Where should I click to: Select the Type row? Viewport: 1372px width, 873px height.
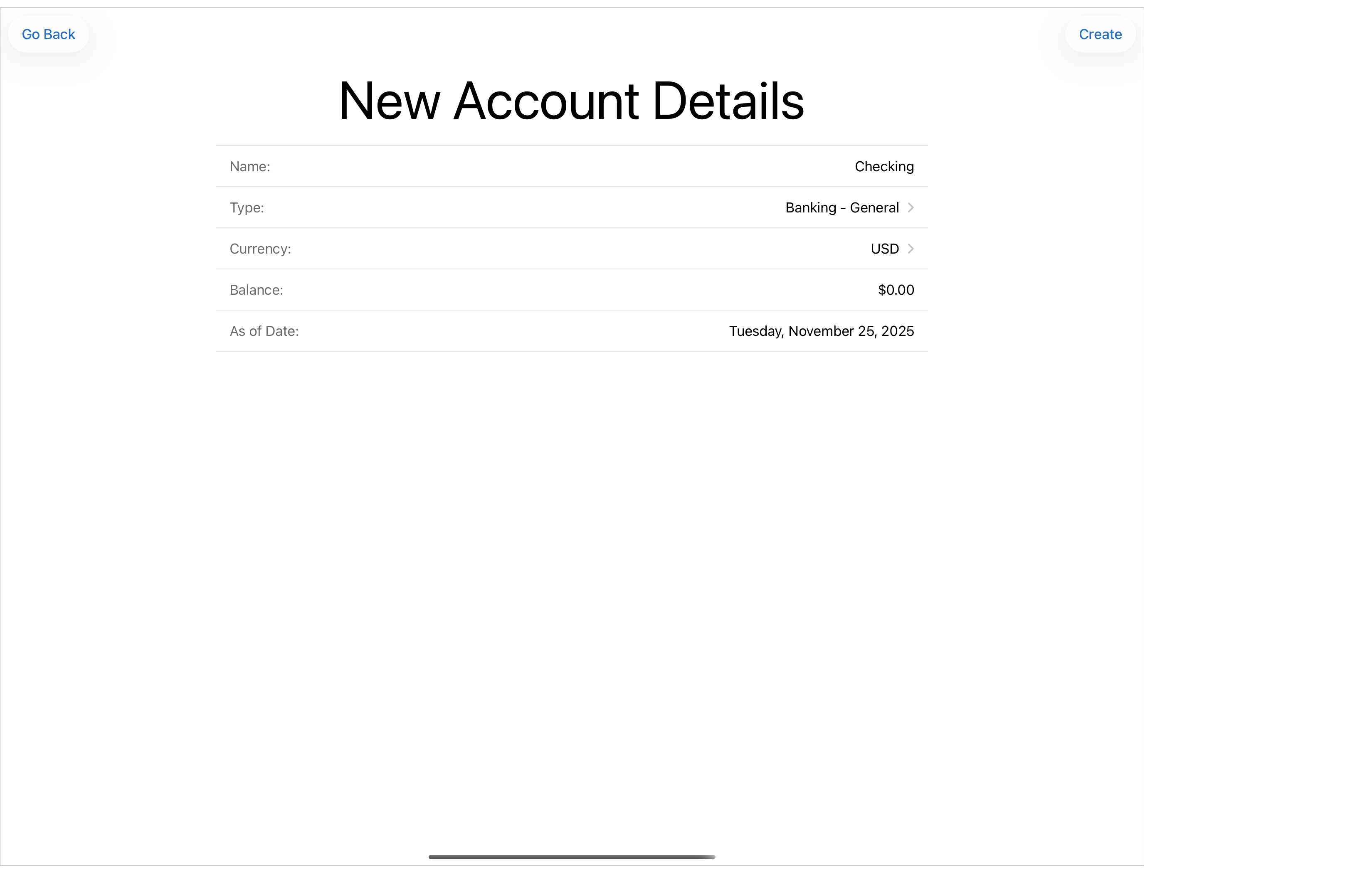(572, 207)
